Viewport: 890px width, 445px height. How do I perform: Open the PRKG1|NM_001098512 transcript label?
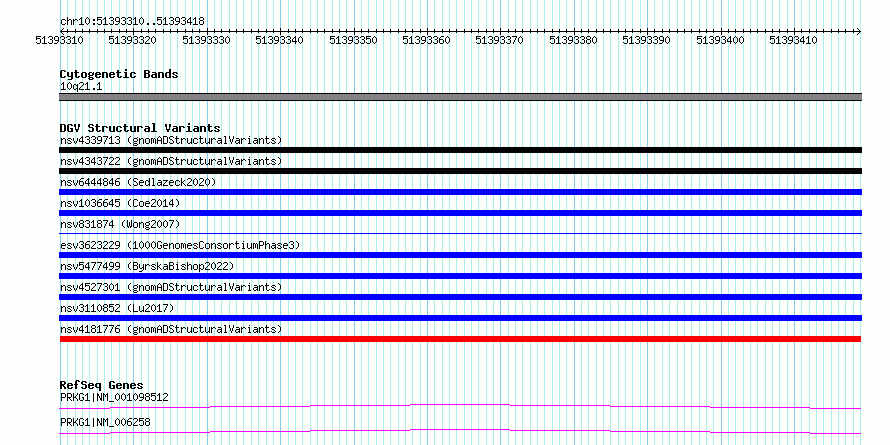pos(114,397)
